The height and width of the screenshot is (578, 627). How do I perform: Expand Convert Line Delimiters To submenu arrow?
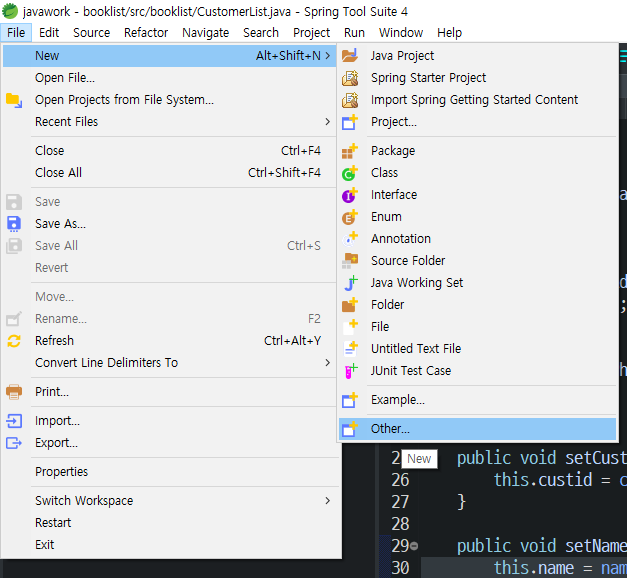327,363
